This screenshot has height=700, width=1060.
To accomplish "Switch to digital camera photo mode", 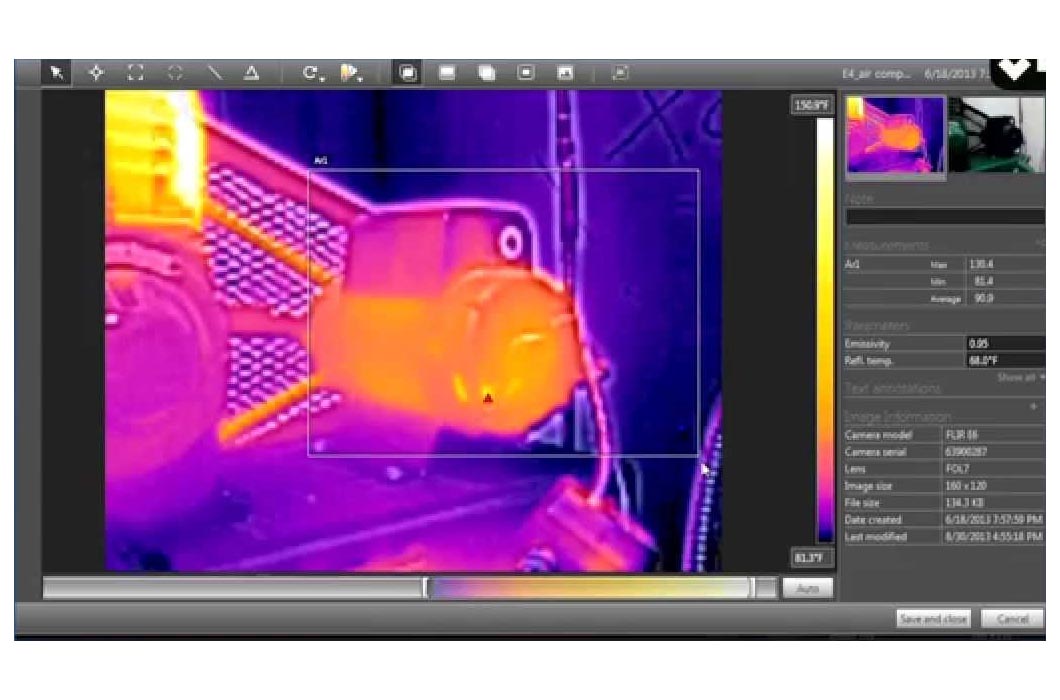I will coord(565,73).
